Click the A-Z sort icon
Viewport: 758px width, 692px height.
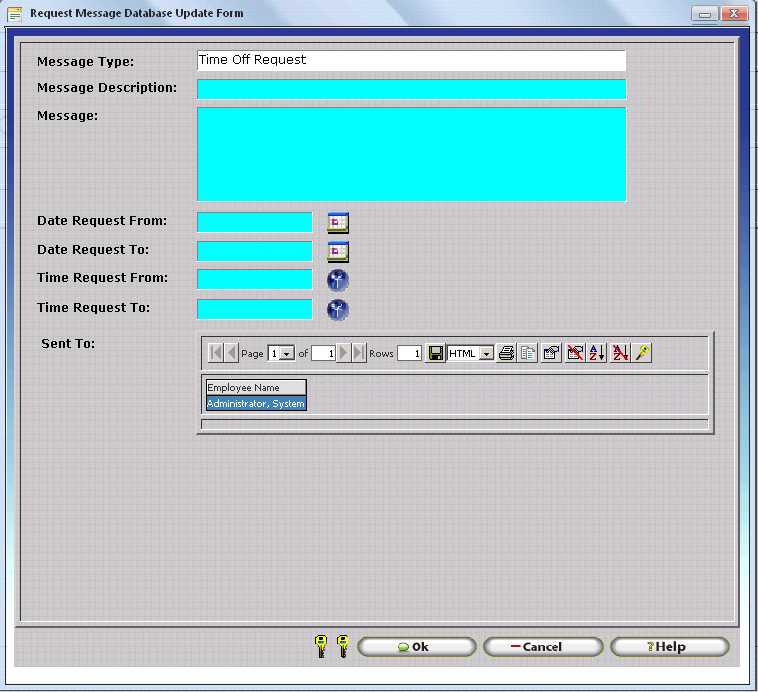(597, 353)
